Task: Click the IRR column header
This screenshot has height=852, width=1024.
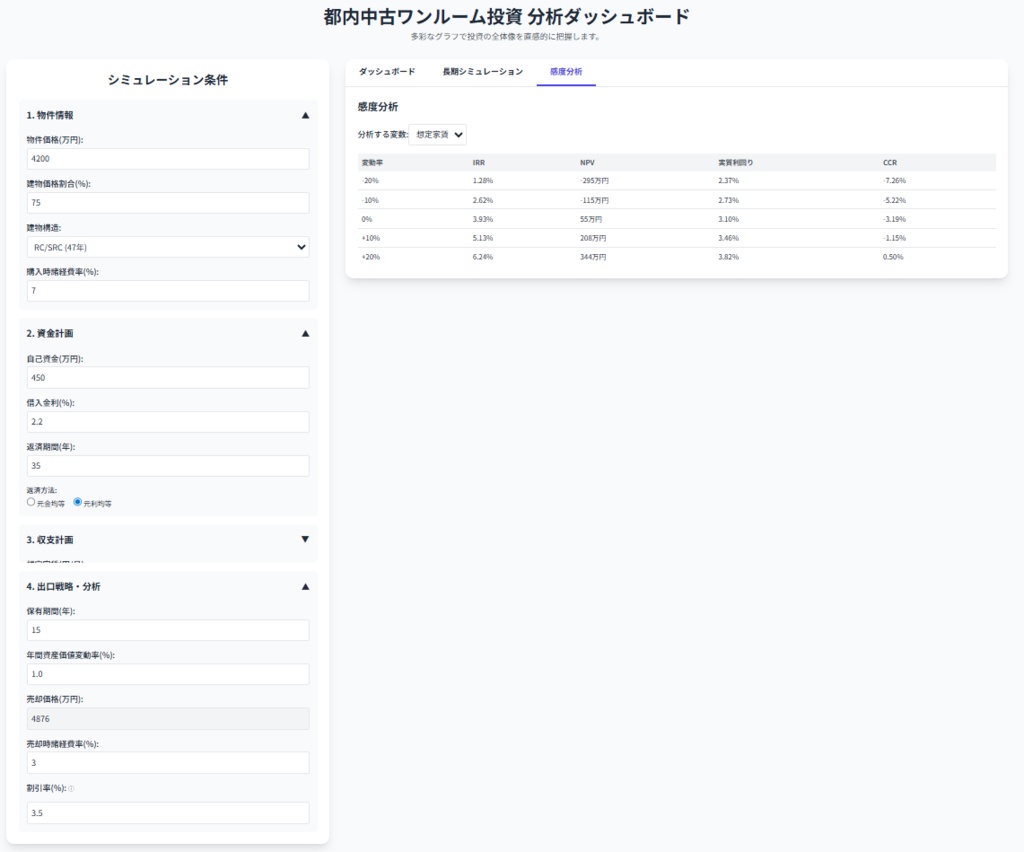Action: tap(479, 163)
